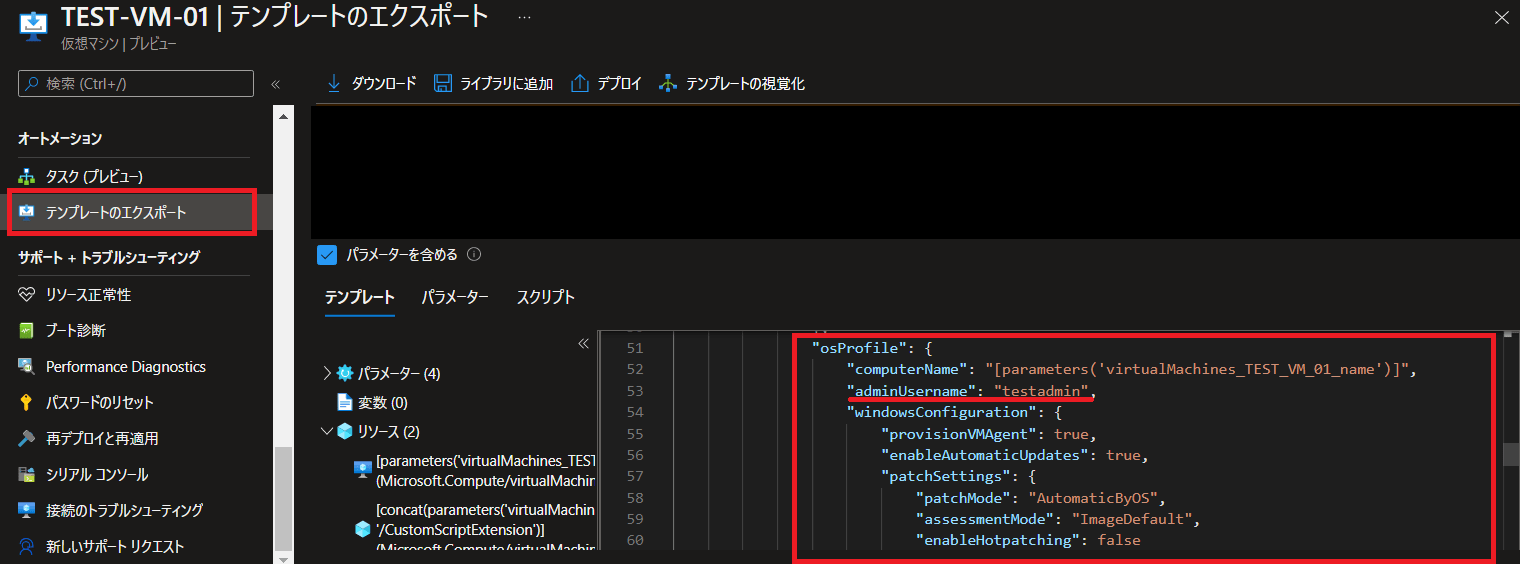
Task: Close the export template blade
Action: (x=1501, y=17)
